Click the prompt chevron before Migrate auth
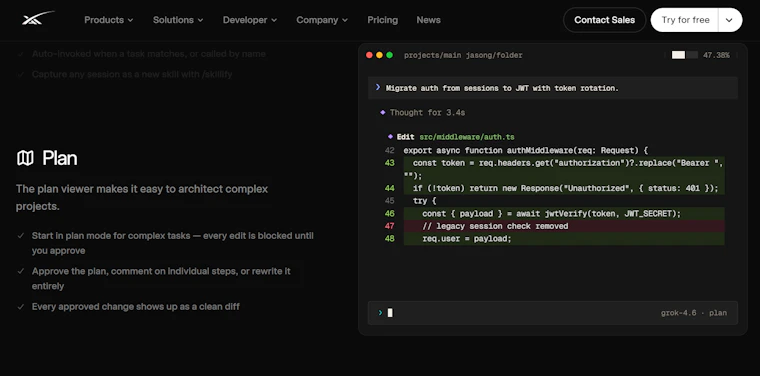Viewport: 760px width, 376px height. pos(378,88)
